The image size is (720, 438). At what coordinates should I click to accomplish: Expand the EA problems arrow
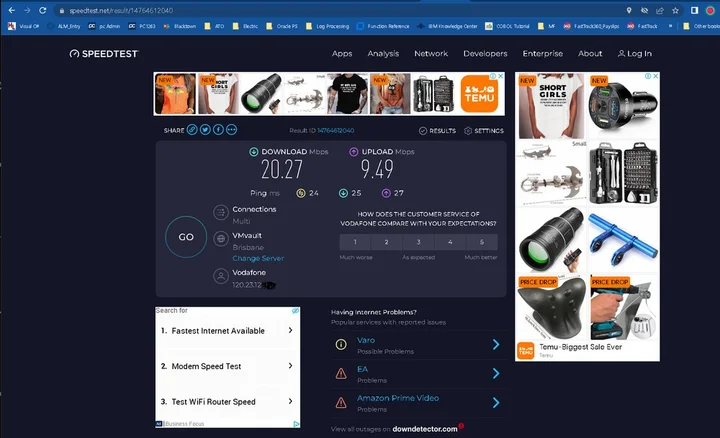pos(495,374)
